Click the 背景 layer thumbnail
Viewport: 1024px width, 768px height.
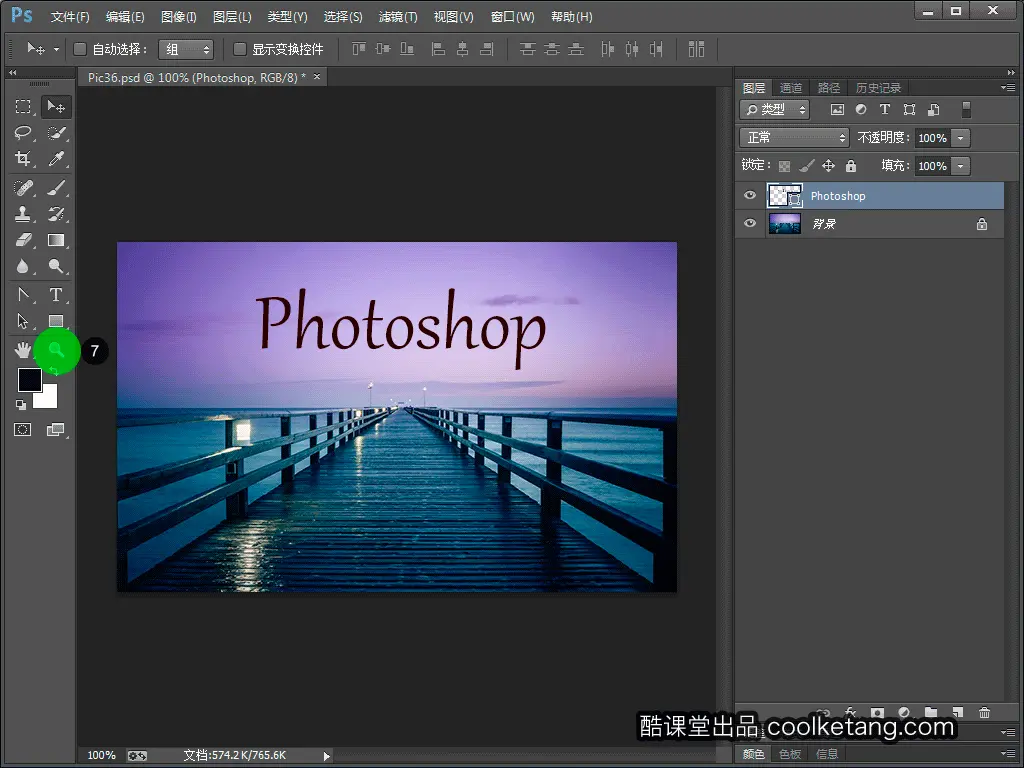coord(784,224)
